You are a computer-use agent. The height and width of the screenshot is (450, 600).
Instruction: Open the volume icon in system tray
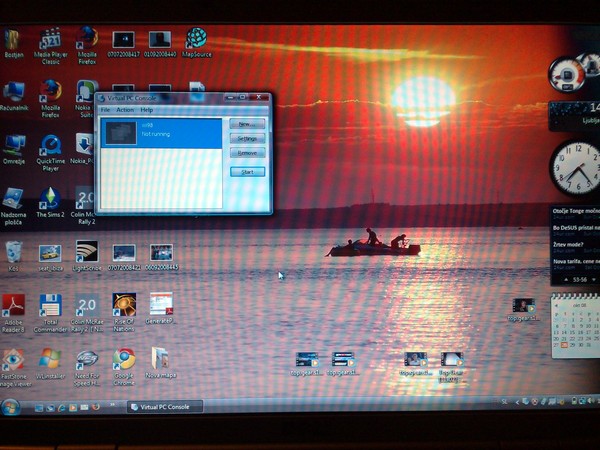coord(590,401)
